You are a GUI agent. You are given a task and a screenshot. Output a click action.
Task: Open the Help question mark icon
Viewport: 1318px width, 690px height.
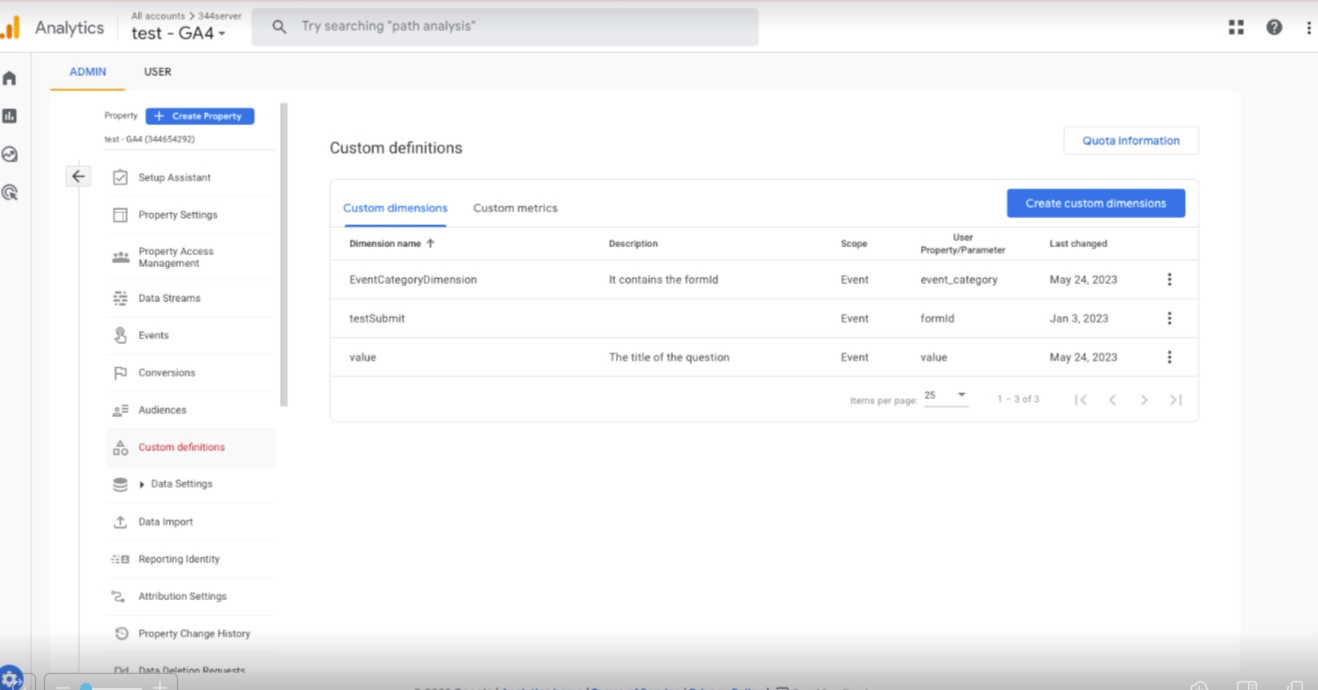click(1274, 27)
